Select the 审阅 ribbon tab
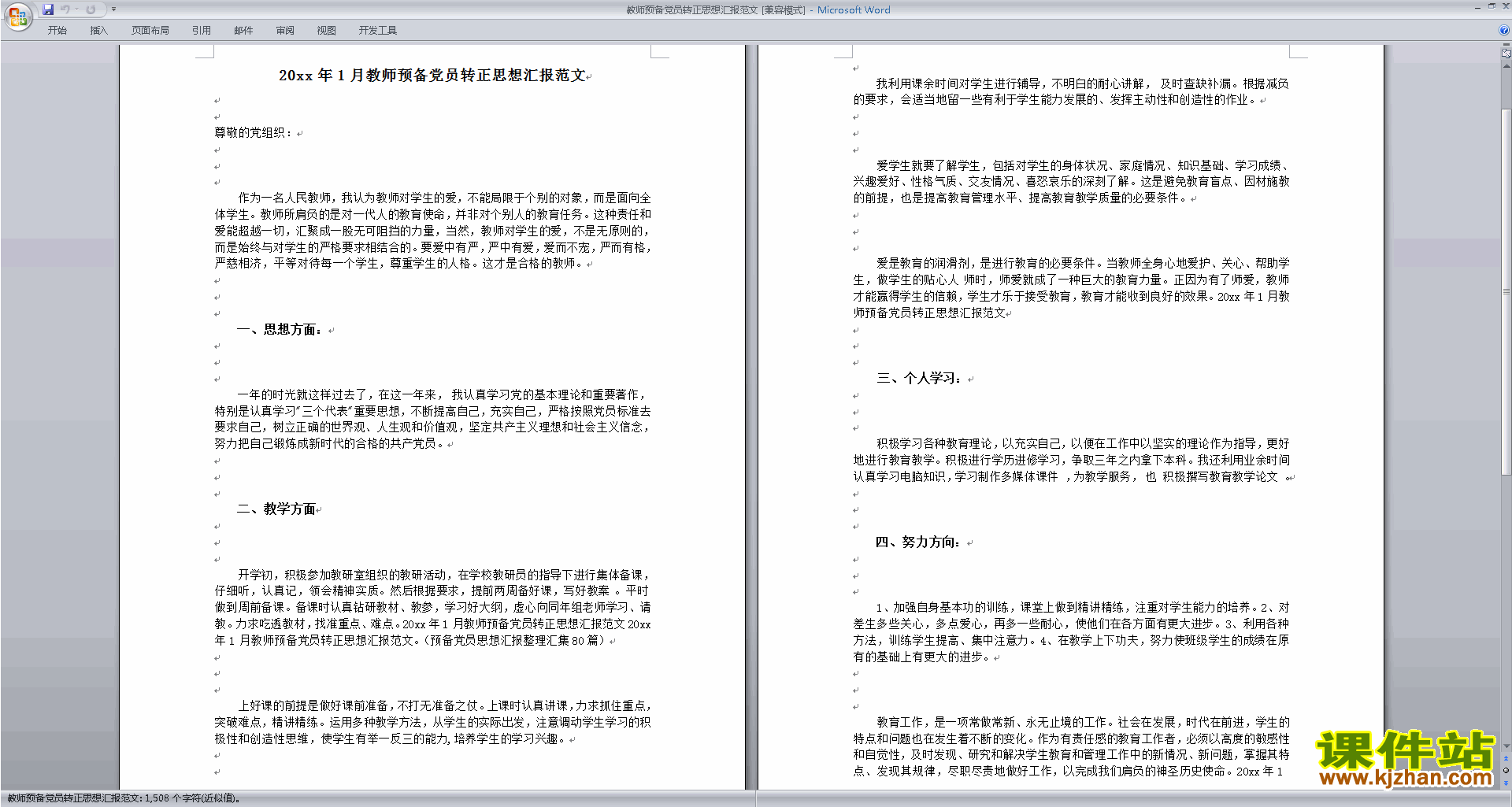Viewport: 1512px width, 807px height. coord(285,31)
